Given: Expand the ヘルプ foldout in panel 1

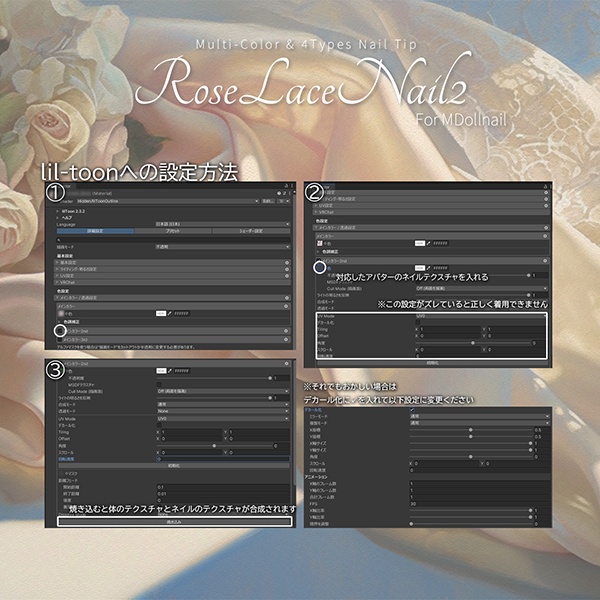Looking at the screenshot, I should coord(58,217).
